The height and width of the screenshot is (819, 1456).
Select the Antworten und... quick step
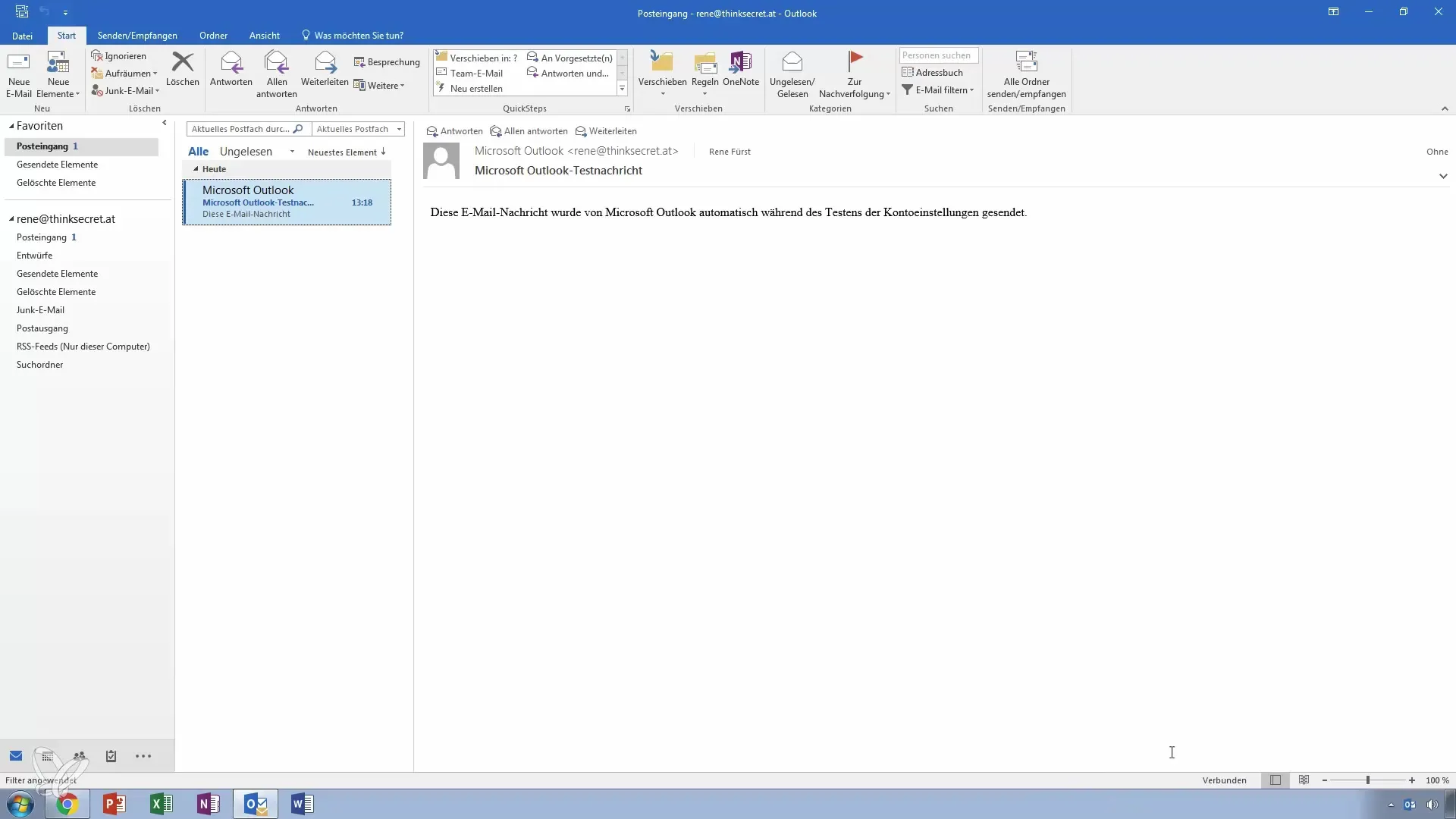569,74
